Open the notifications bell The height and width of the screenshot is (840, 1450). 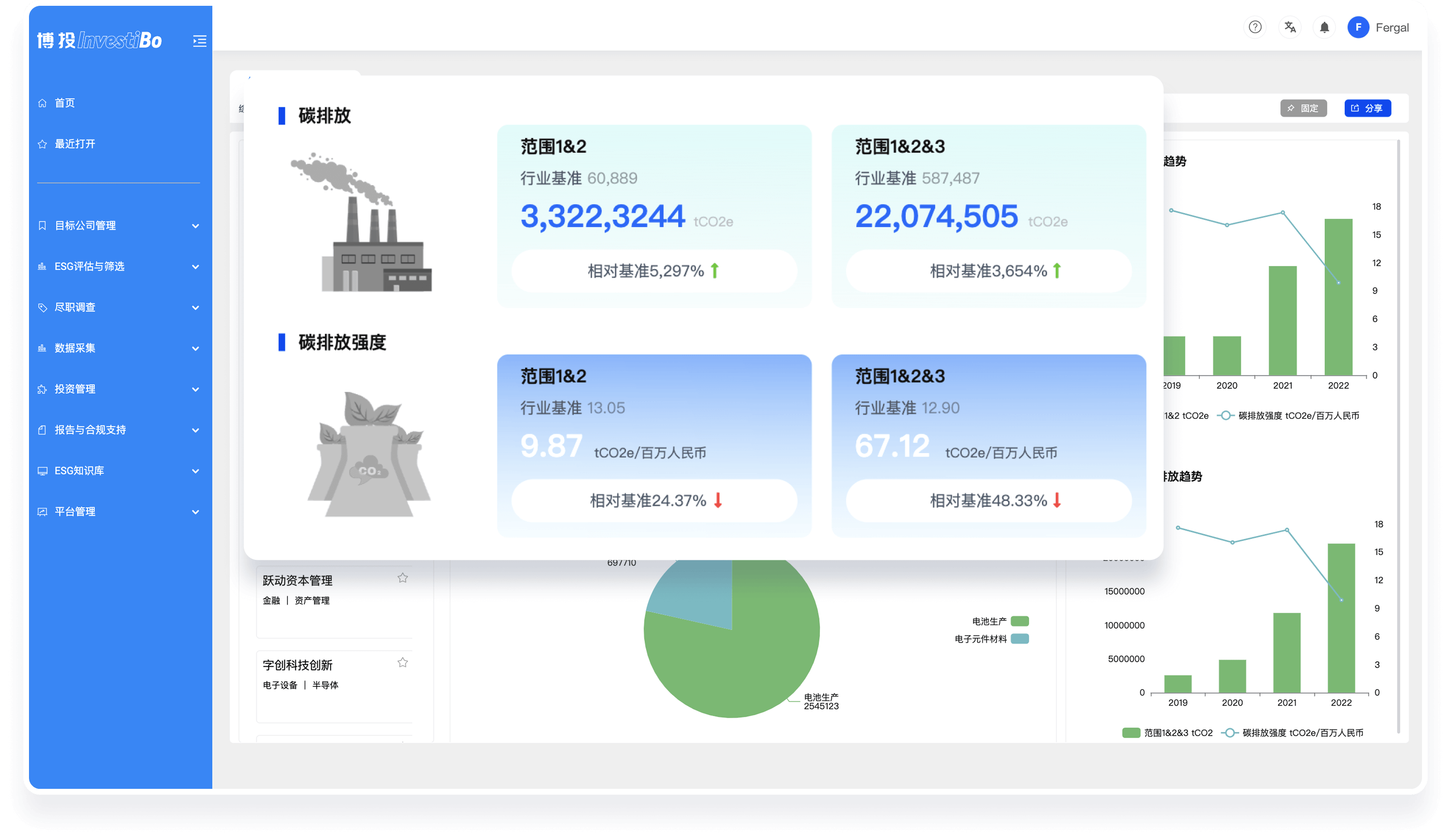1324,27
